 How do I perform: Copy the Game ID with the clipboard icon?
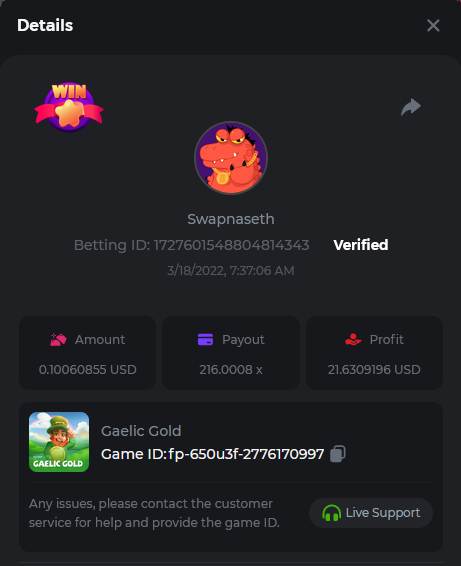click(x=338, y=454)
